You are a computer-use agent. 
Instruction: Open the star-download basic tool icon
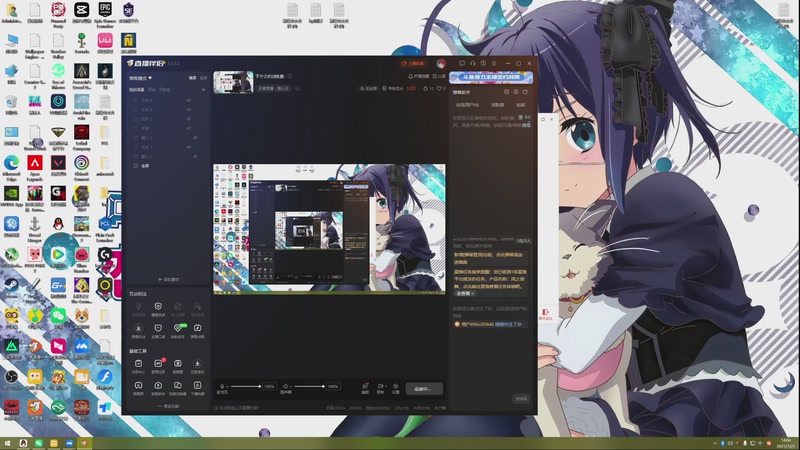click(x=197, y=365)
